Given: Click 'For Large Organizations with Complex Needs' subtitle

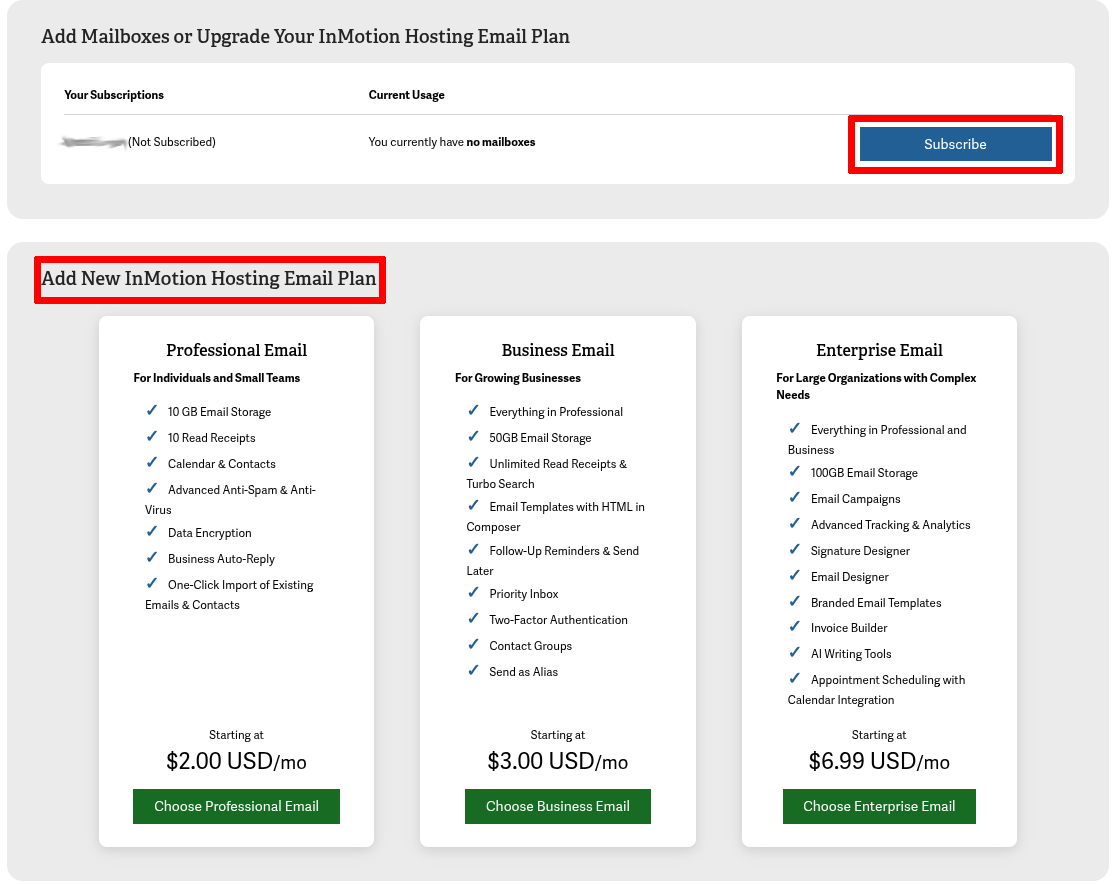Looking at the screenshot, I should click(x=876, y=386).
